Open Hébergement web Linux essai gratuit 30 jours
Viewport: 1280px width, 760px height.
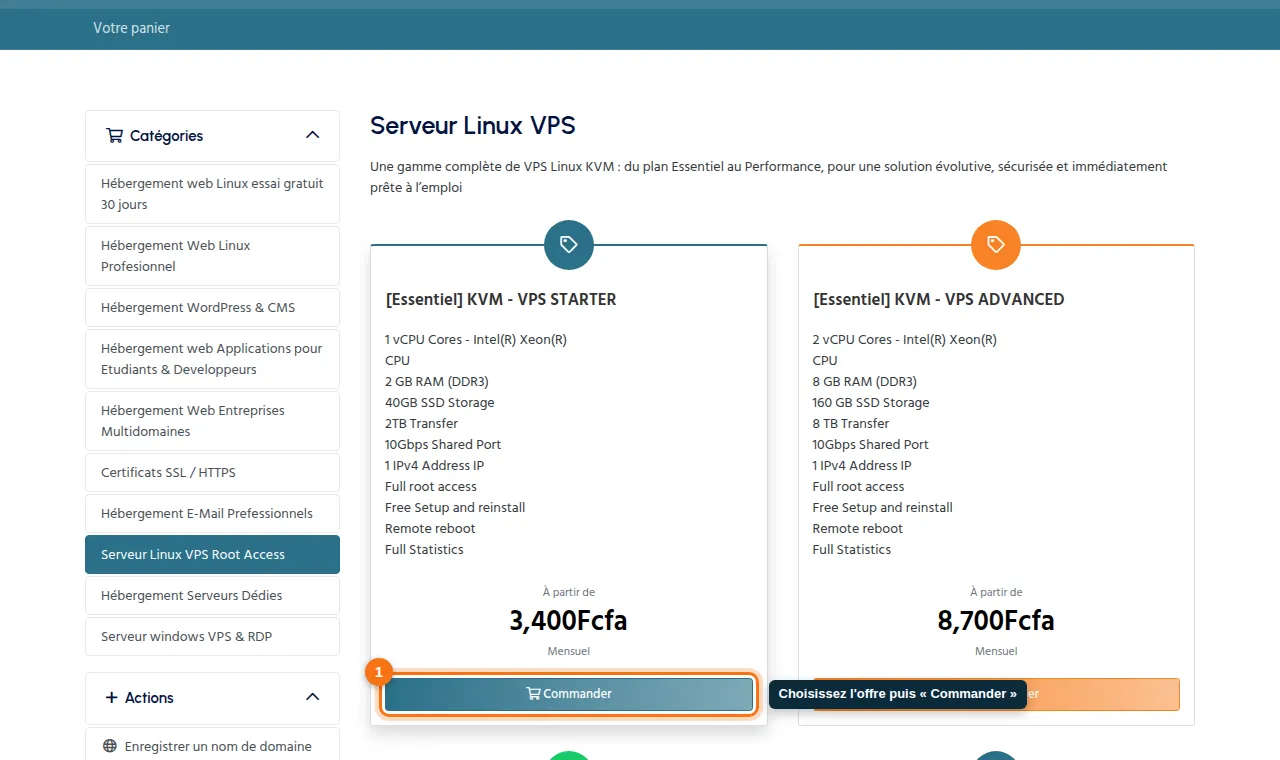point(212,194)
